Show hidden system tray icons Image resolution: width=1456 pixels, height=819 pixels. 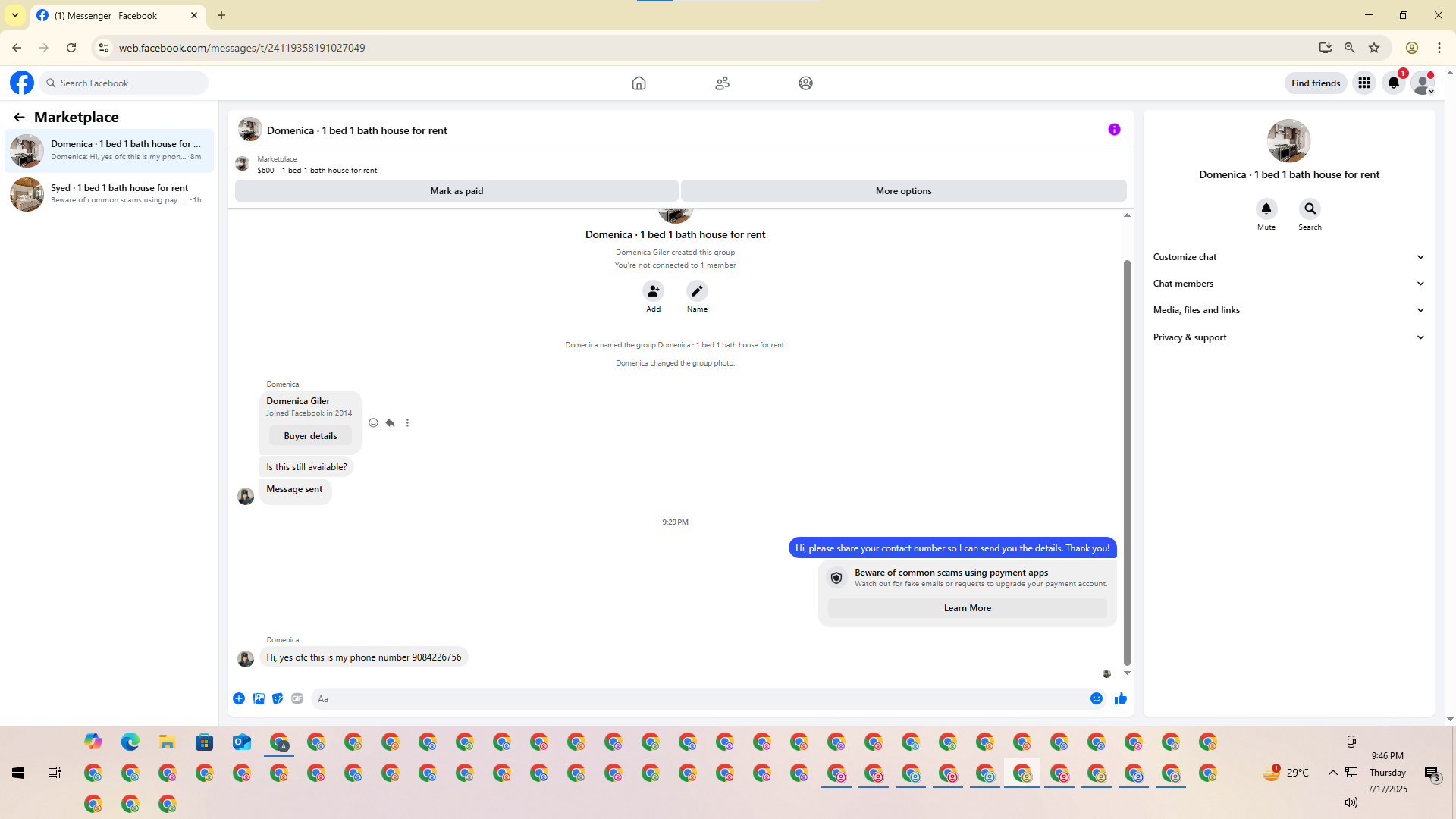point(1332,773)
